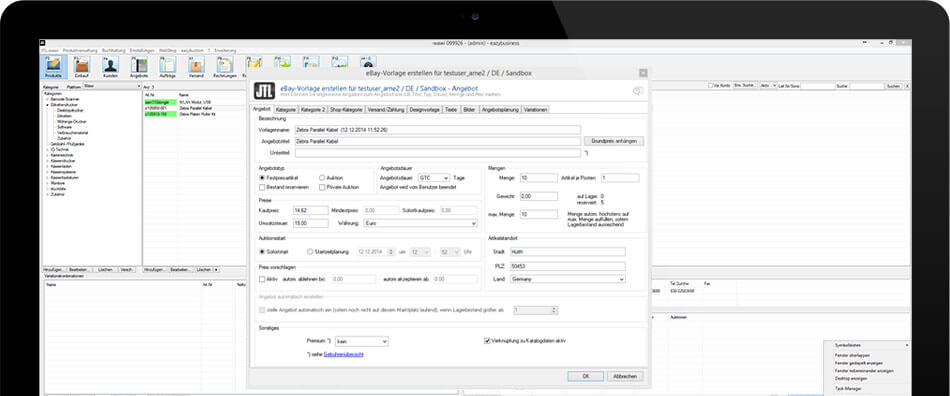
Task: Click the help bubble icon in dialog header
Action: [637, 91]
